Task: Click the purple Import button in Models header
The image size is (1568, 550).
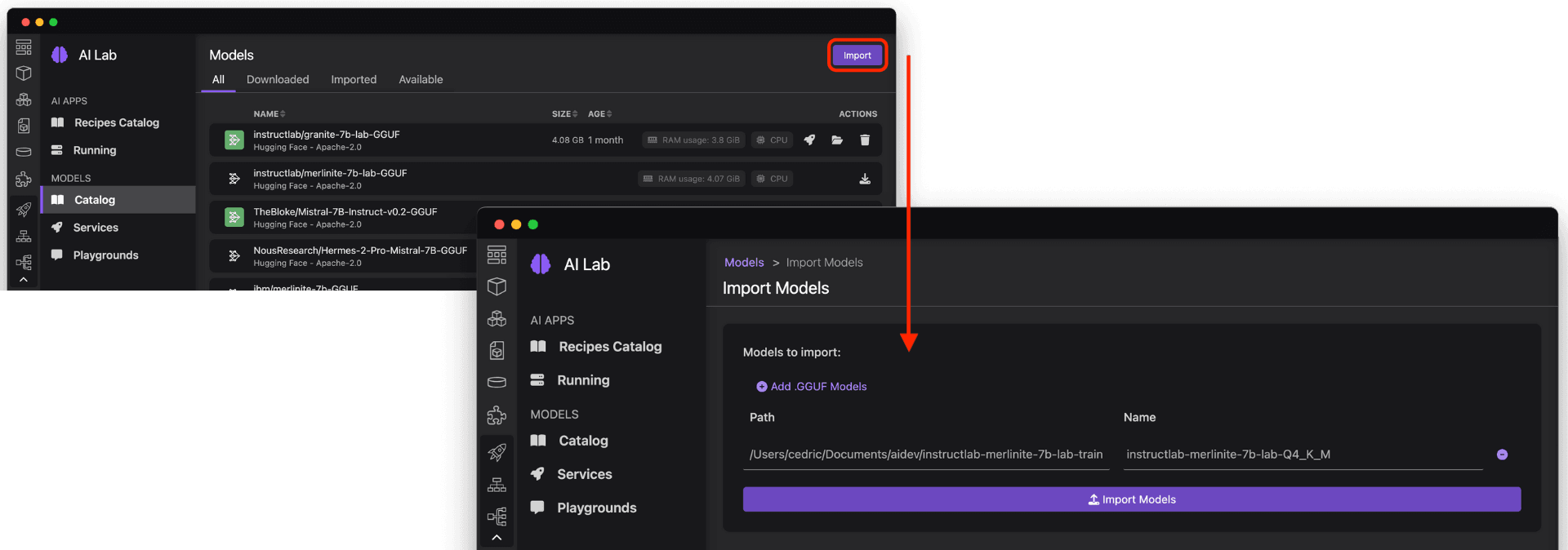Action: [x=857, y=55]
